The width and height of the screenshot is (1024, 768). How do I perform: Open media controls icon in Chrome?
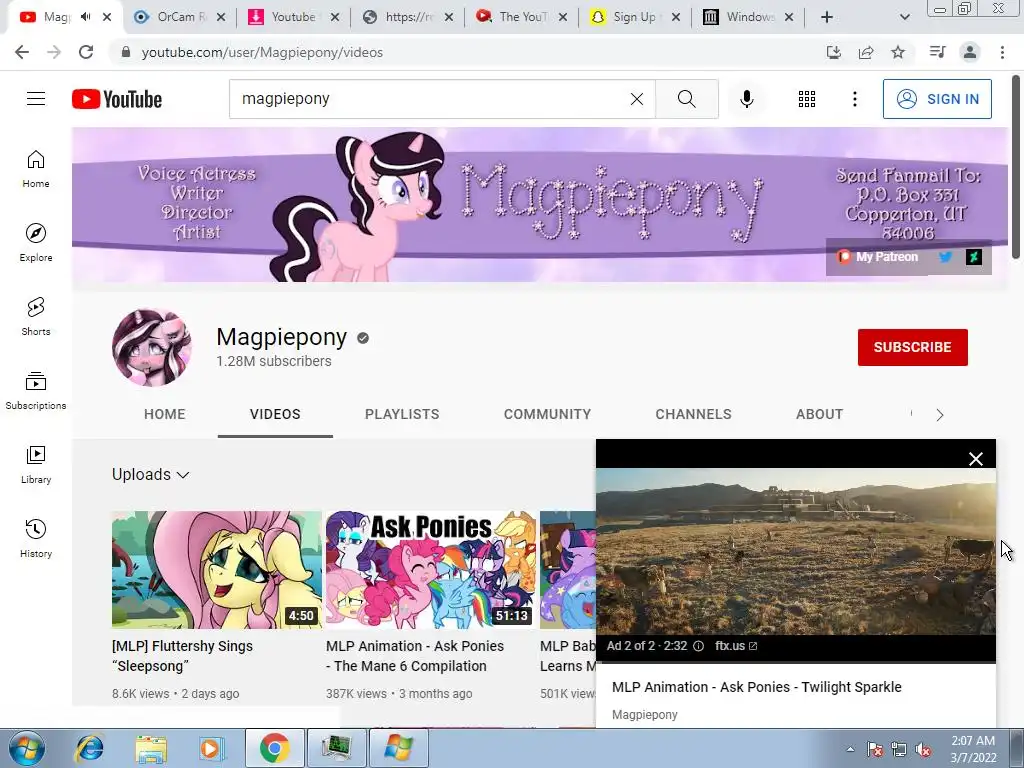point(937,52)
